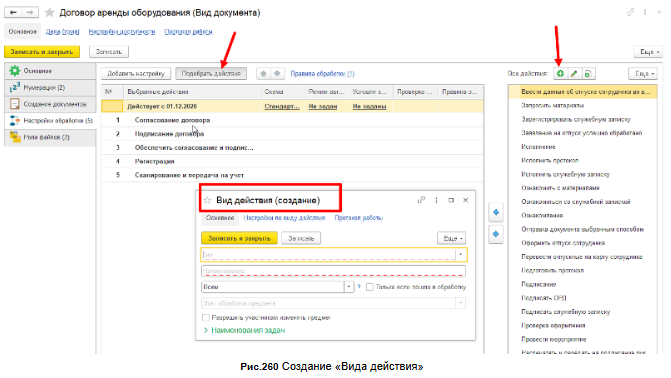Viewport: 671px width, 378px height.
Task: Click 'Записать' button in the dialog
Action: (x=301, y=238)
